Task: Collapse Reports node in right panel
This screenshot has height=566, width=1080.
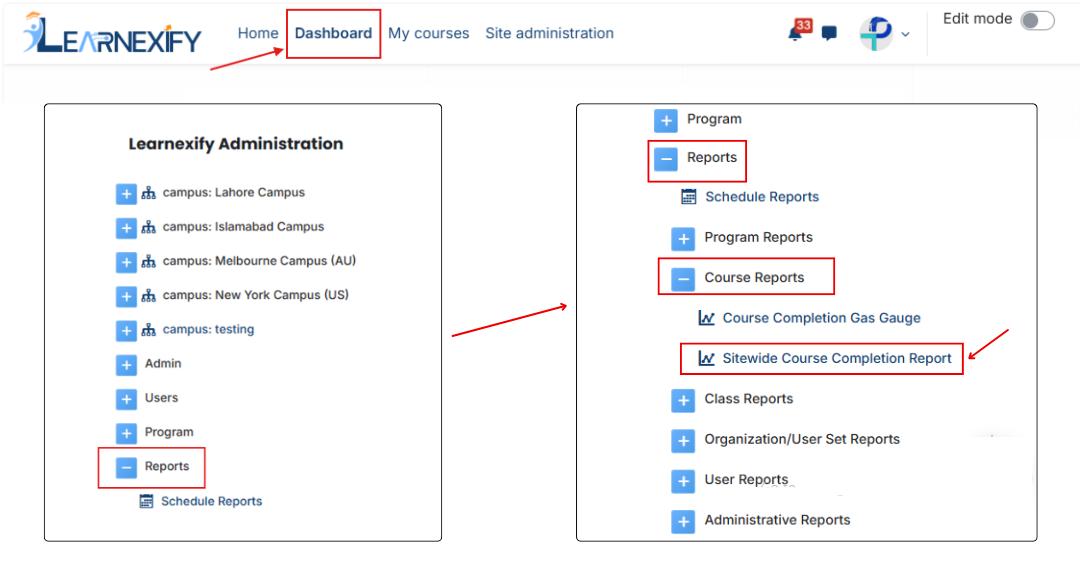Action: click(x=665, y=159)
